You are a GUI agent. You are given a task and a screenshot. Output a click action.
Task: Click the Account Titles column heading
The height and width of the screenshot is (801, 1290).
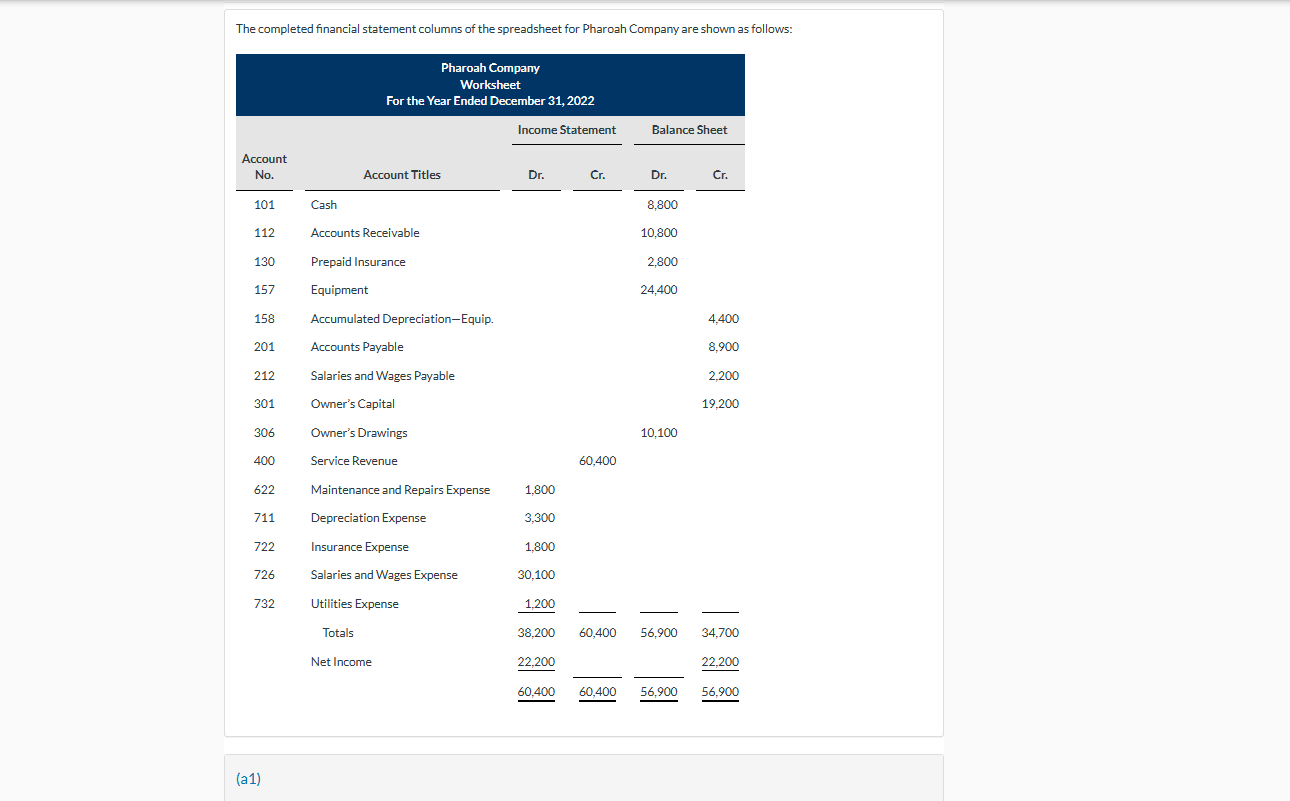pyautogui.click(x=403, y=174)
